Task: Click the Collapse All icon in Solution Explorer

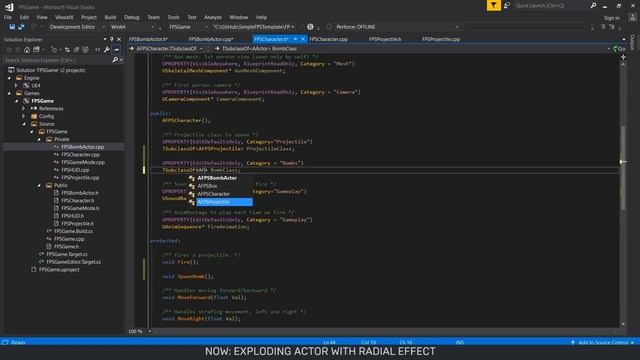Action: (76, 50)
